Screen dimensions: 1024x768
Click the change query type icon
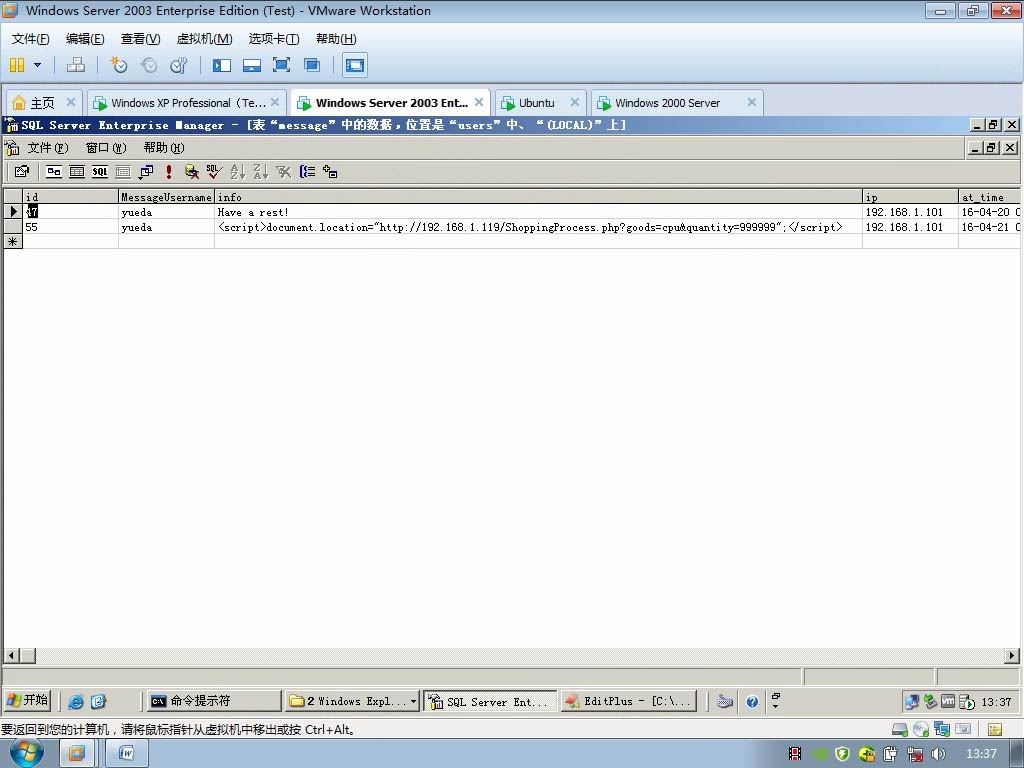(x=146, y=172)
